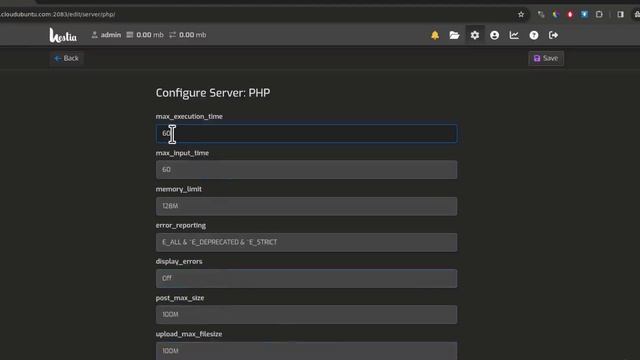Go back using the Back button
The height and width of the screenshot is (360, 640).
pos(67,58)
